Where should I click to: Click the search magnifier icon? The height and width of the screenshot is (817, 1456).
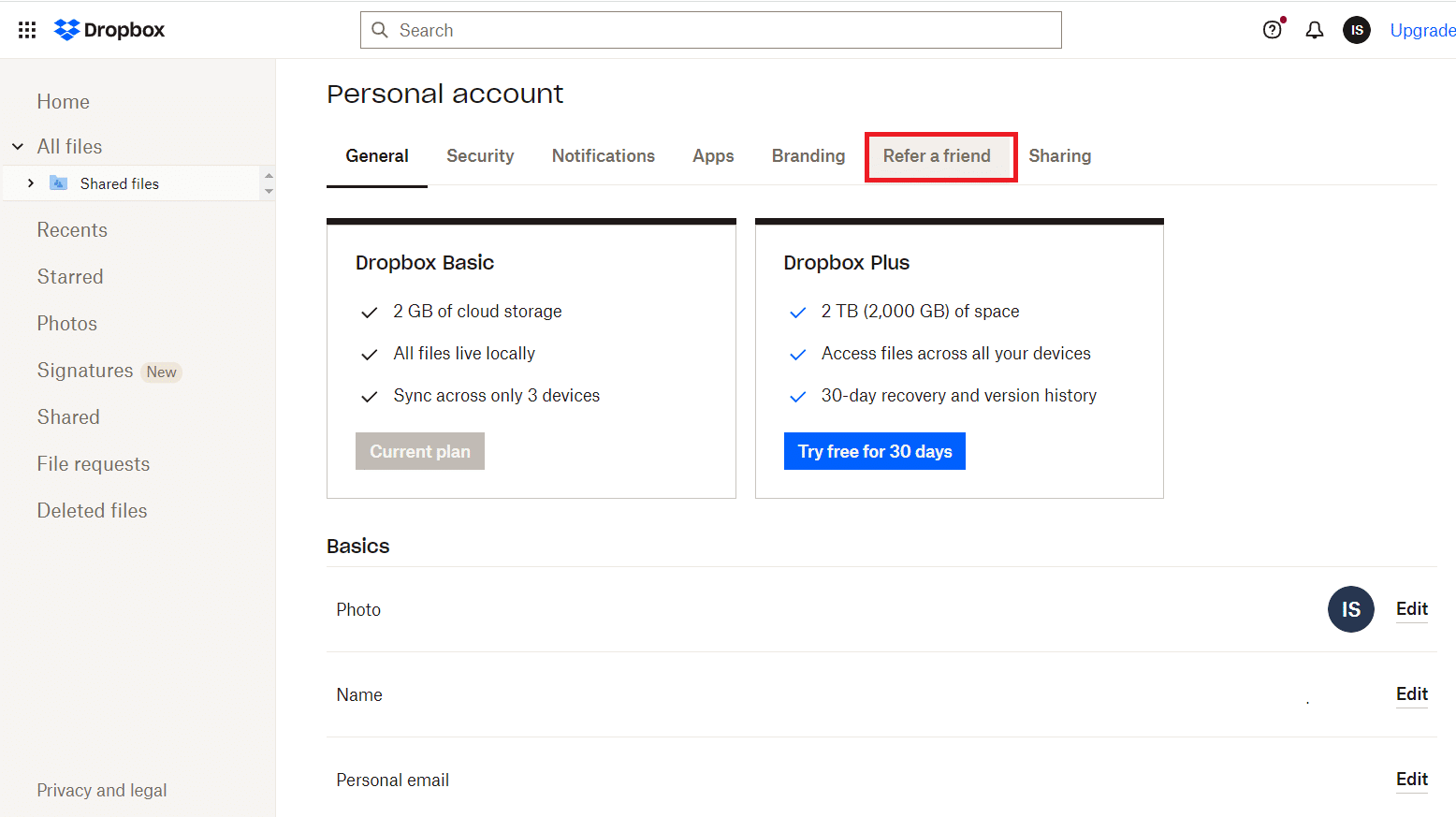[380, 30]
